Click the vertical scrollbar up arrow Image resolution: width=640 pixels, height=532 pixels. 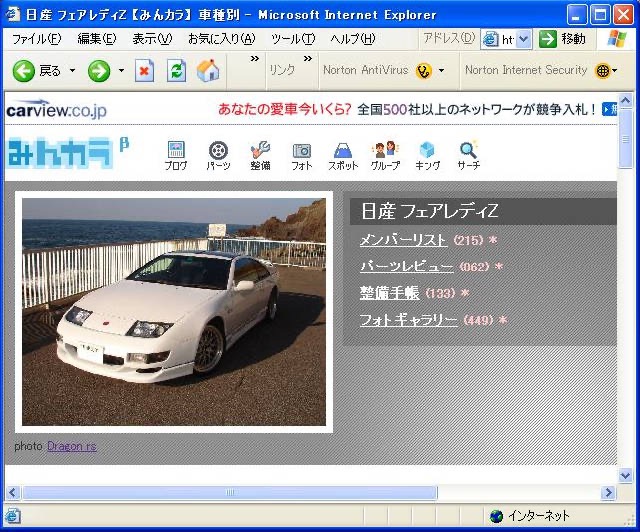tap(625, 100)
